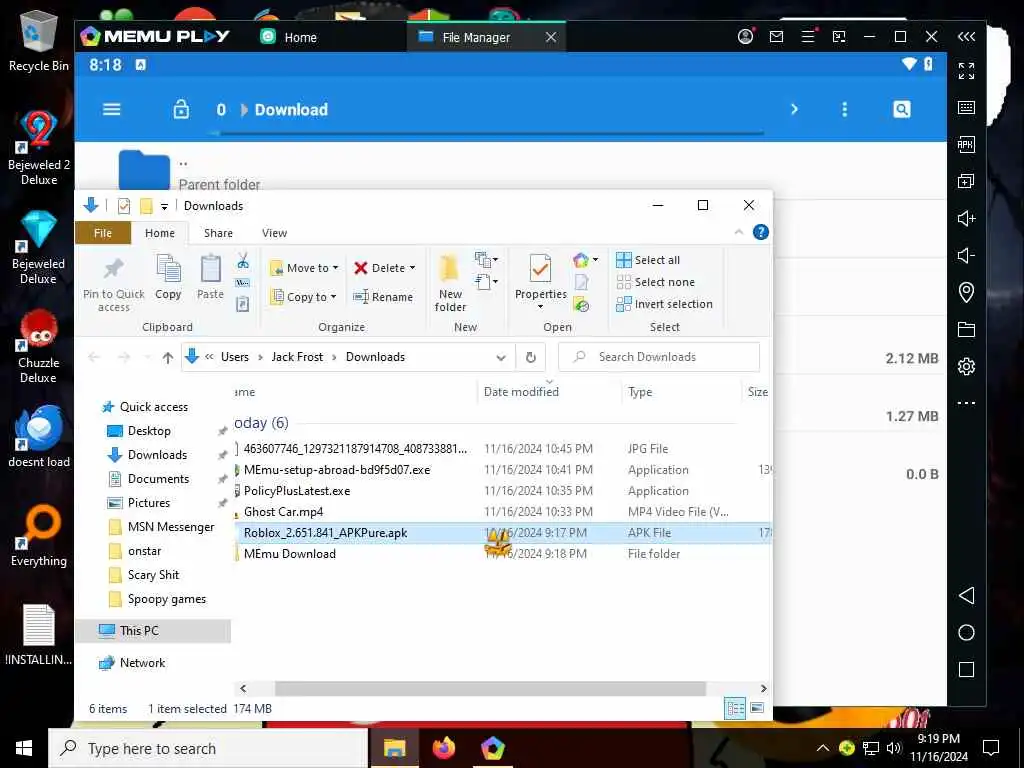Viewport: 1024px width, 768px height.
Task: Sort by Date modified column header
Action: click(x=521, y=392)
